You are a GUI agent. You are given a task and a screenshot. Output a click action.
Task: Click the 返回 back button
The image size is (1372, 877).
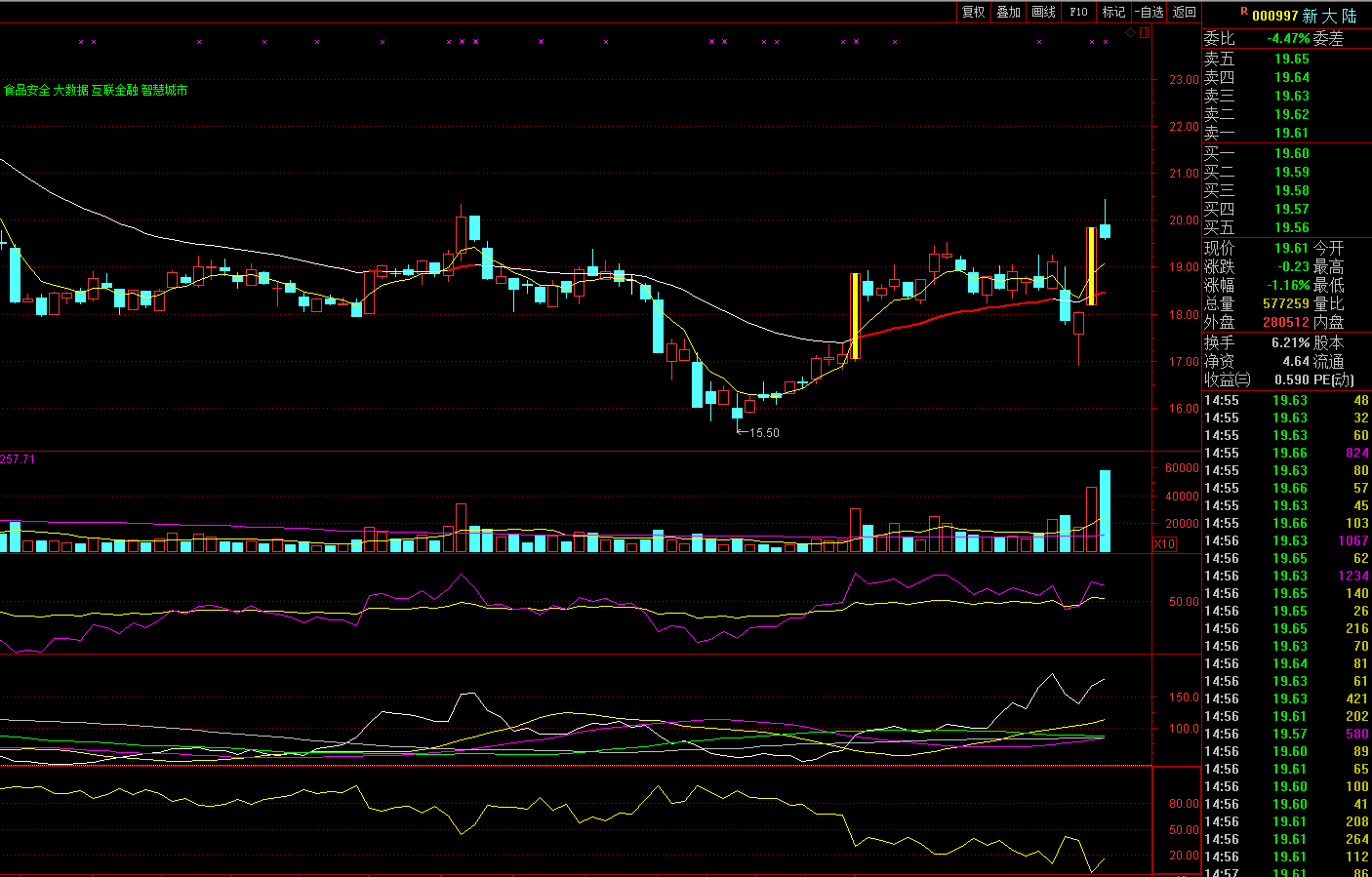tap(1184, 12)
